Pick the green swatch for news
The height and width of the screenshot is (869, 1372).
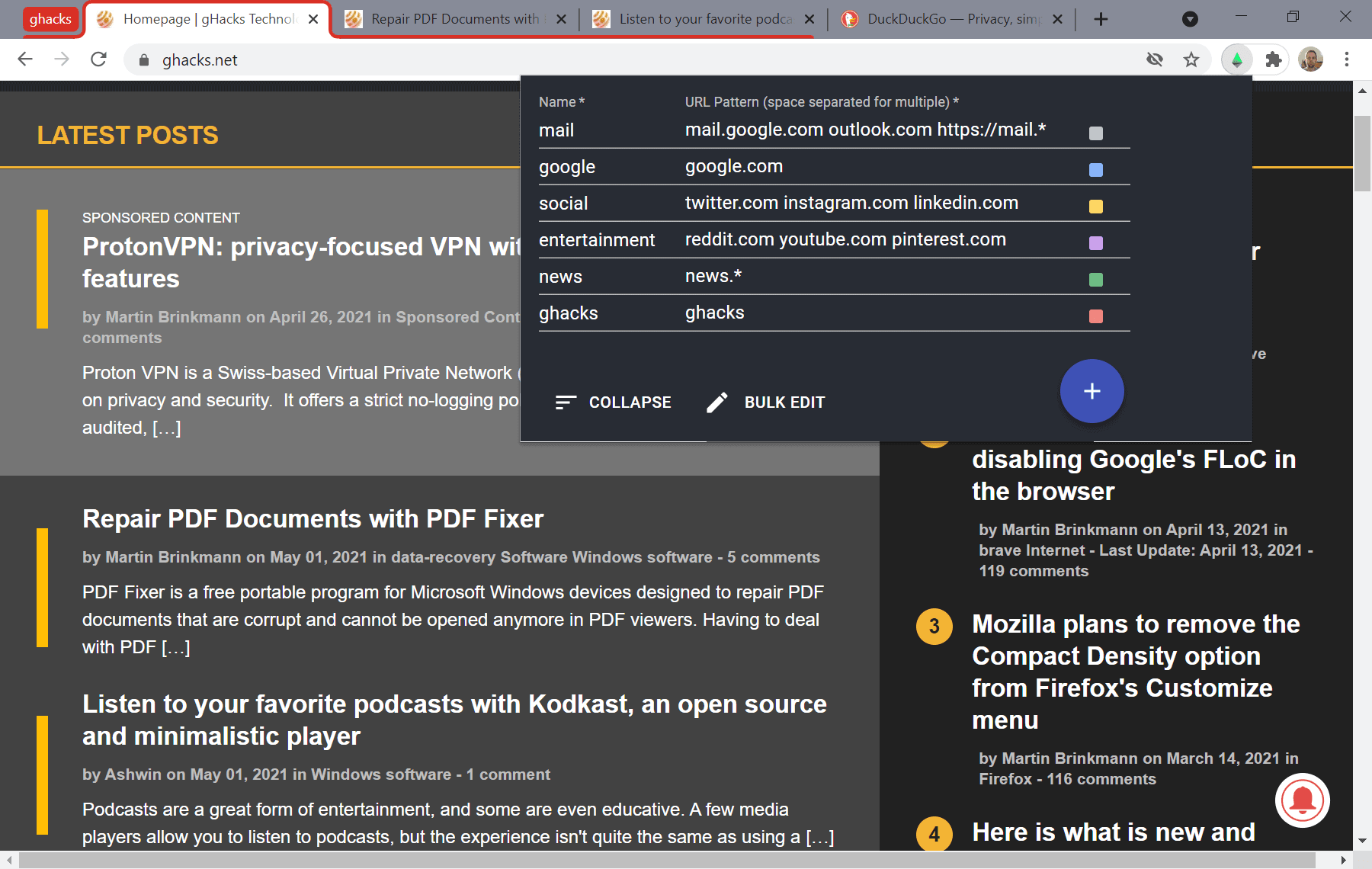1096,280
